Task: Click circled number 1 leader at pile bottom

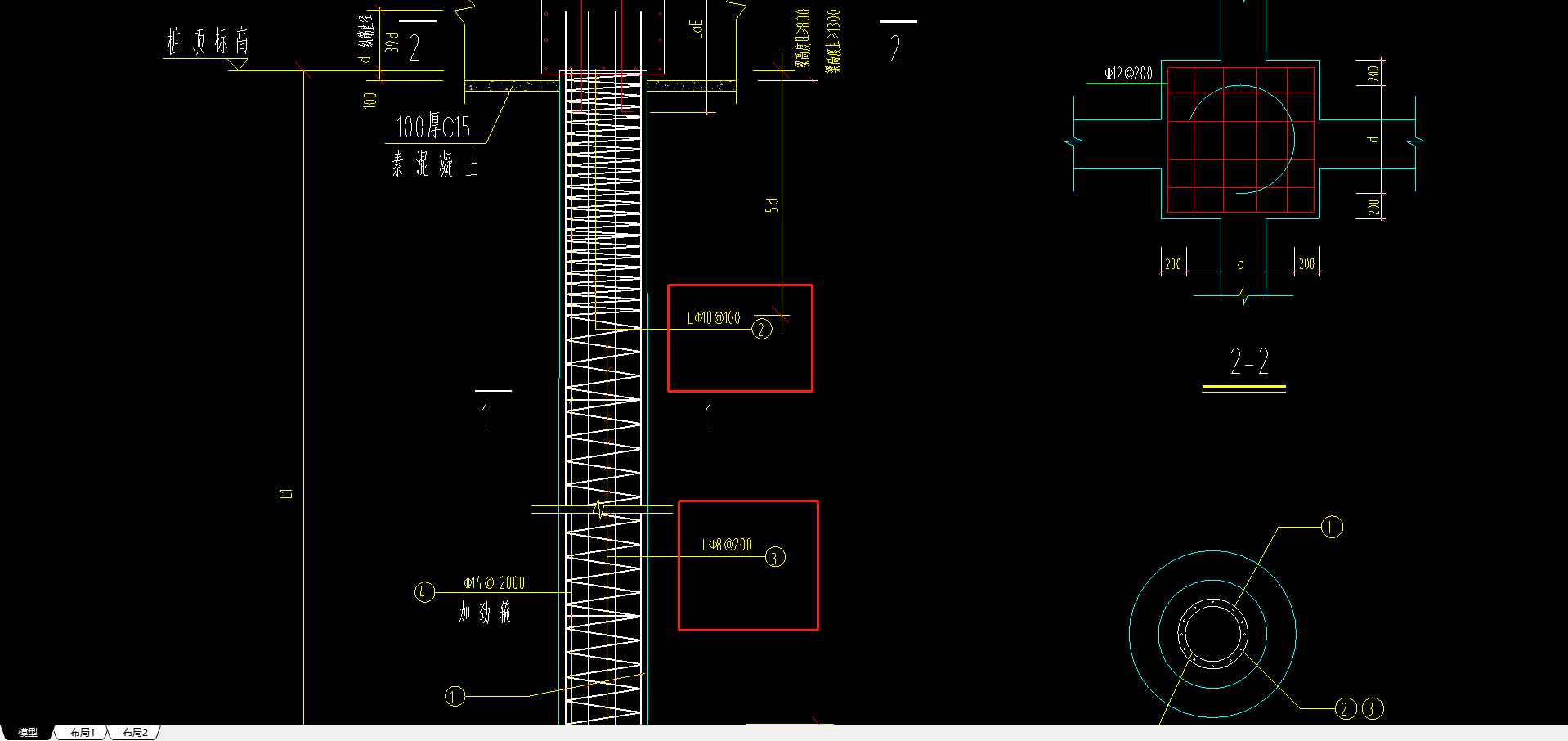Action: [455, 697]
